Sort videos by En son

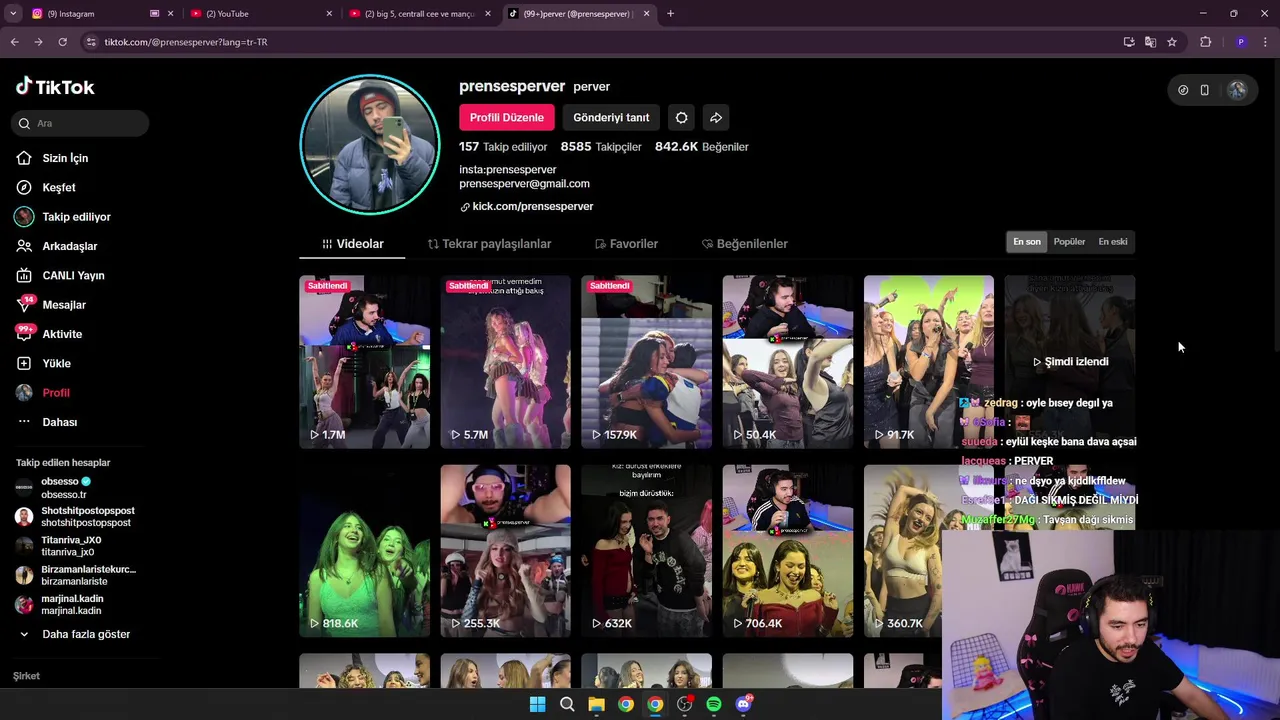coord(1027,242)
